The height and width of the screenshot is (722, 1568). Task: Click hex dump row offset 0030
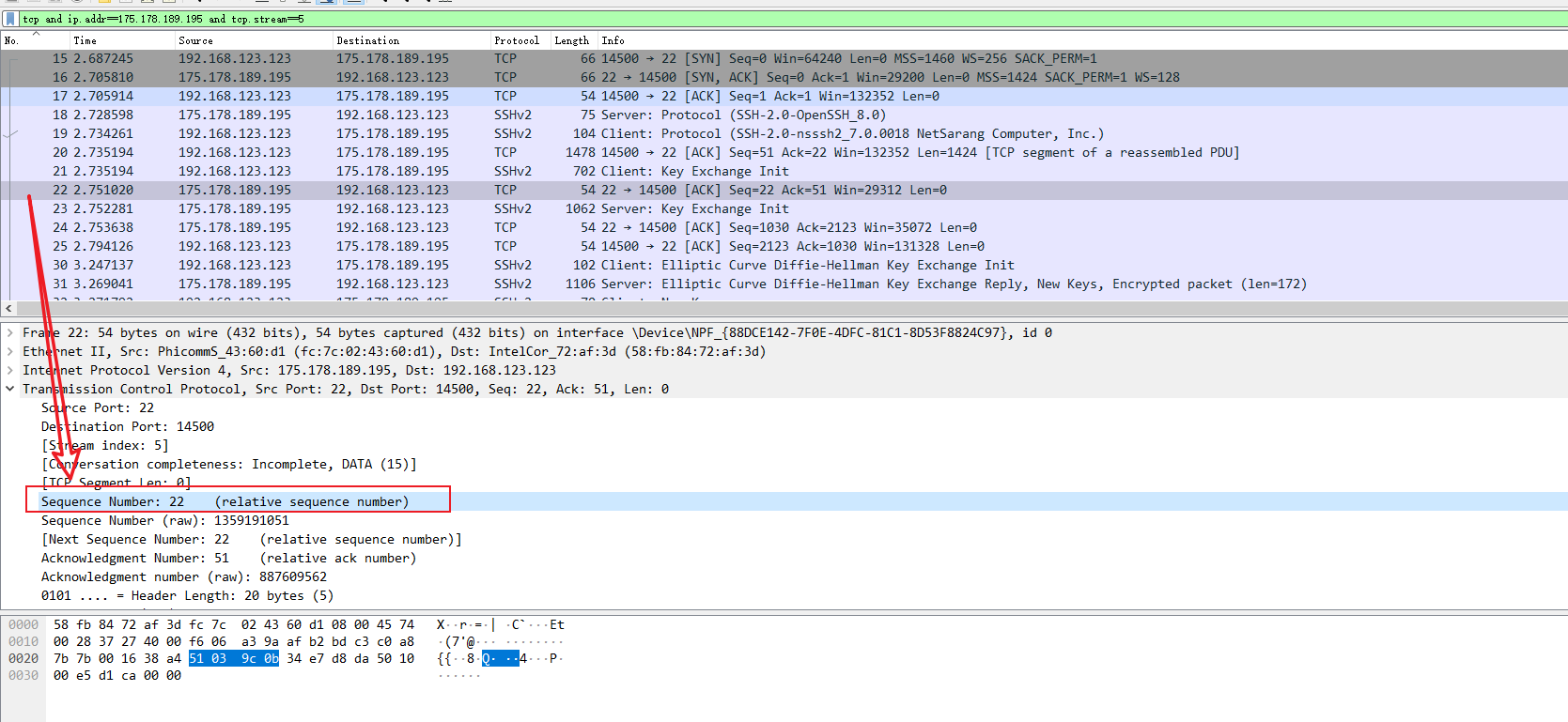(x=23, y=675)
